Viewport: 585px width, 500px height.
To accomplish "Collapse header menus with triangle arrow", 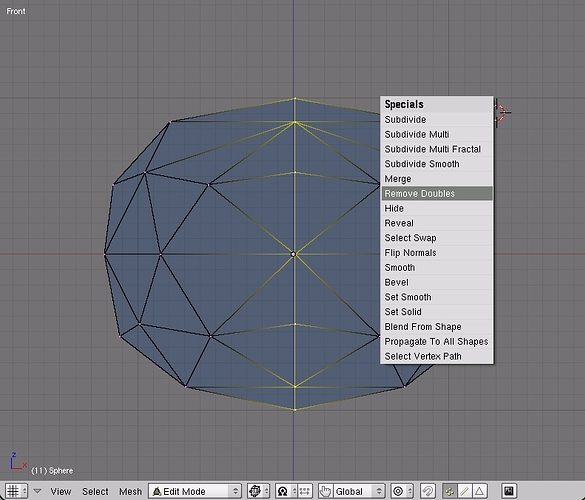I will pyautogui.click(x=37, y=491).
